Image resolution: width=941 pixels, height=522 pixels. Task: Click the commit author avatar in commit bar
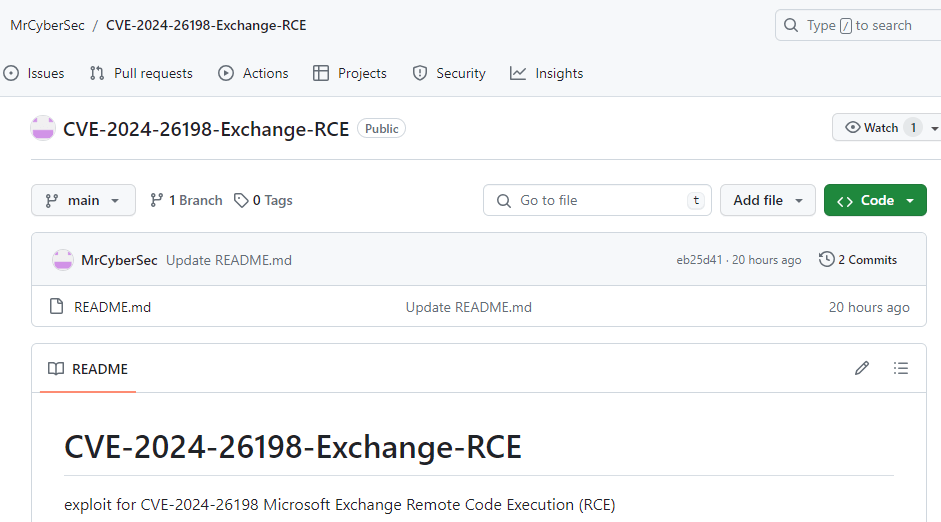pyautogui.click(x=63, y=260)
